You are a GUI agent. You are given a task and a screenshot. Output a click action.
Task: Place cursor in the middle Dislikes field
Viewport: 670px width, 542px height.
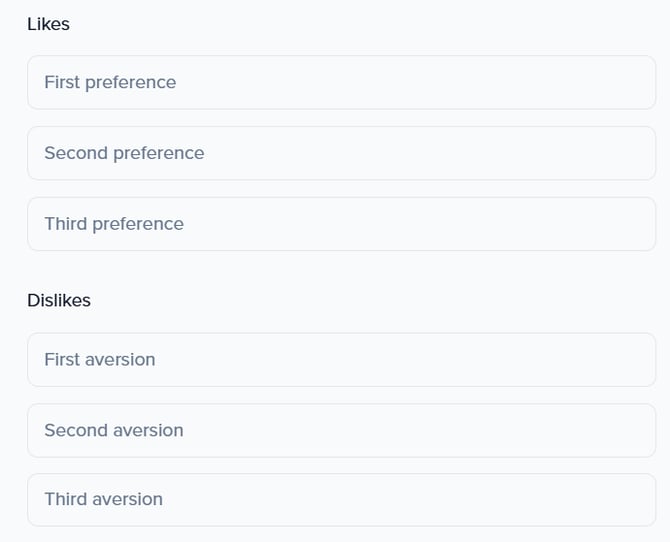341,430
